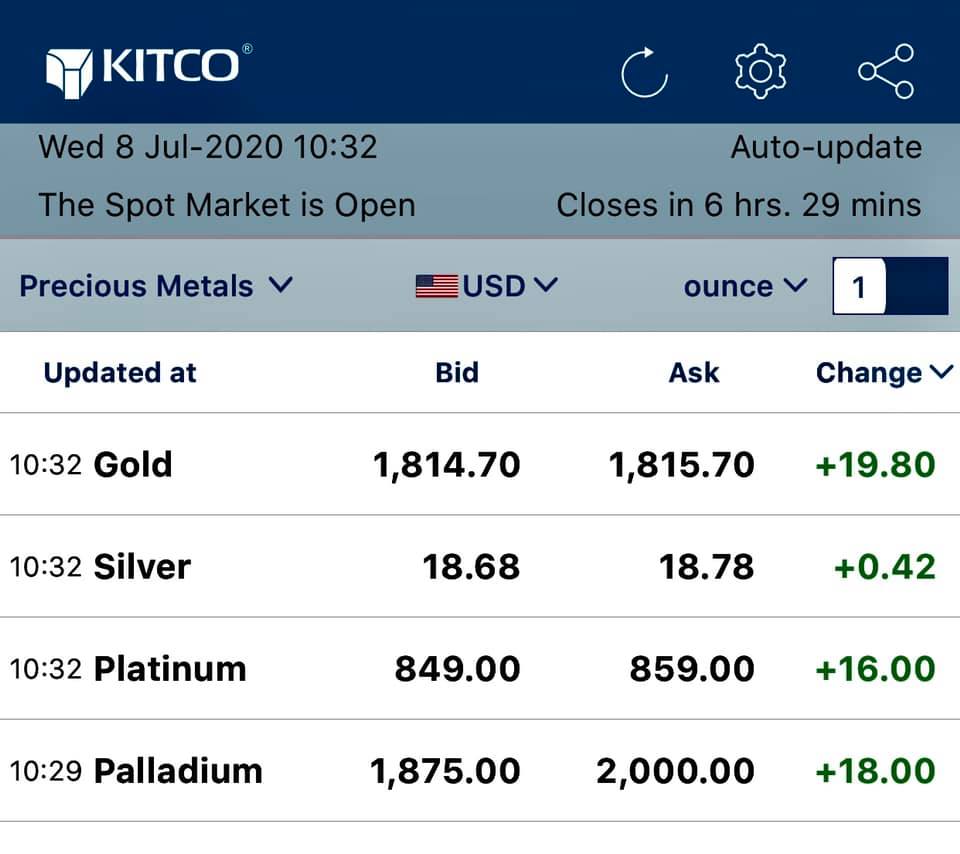Screen dimensions: 960x854
Task: Open the Silver price details
Action: (142, 567)
